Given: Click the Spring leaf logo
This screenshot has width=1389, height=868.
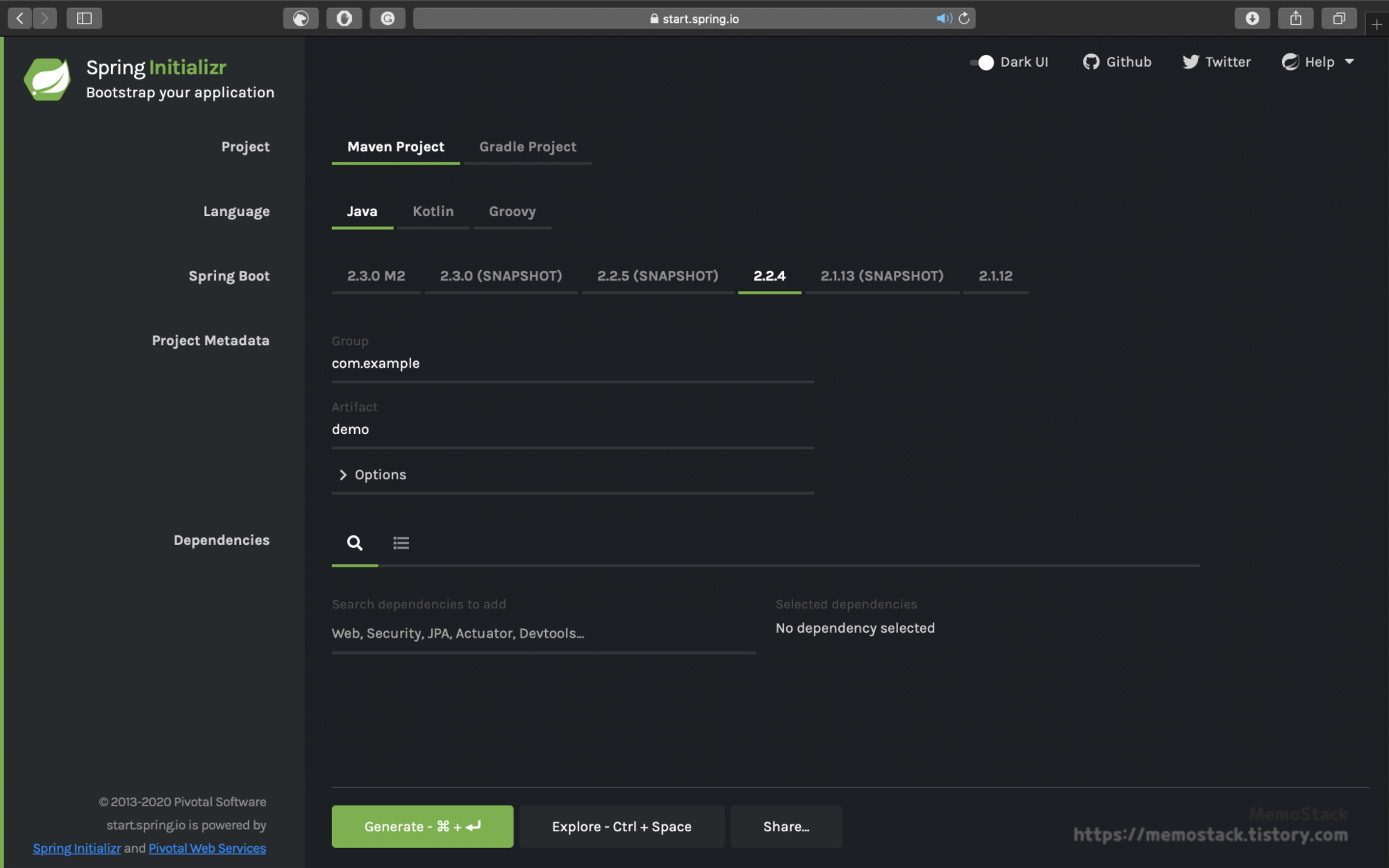Looking at the screenshot, I should [x=47, y=79].
